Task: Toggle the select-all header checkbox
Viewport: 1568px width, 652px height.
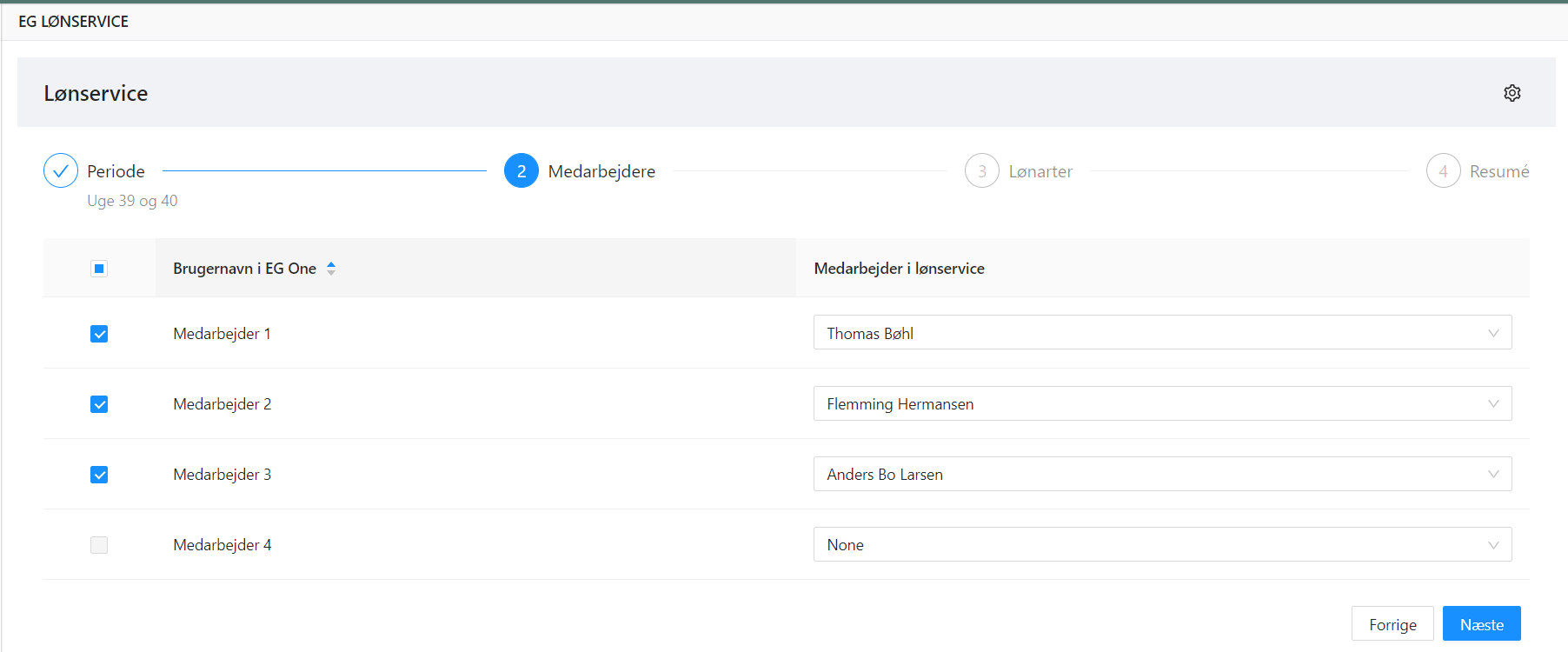Action: (99, 269)
